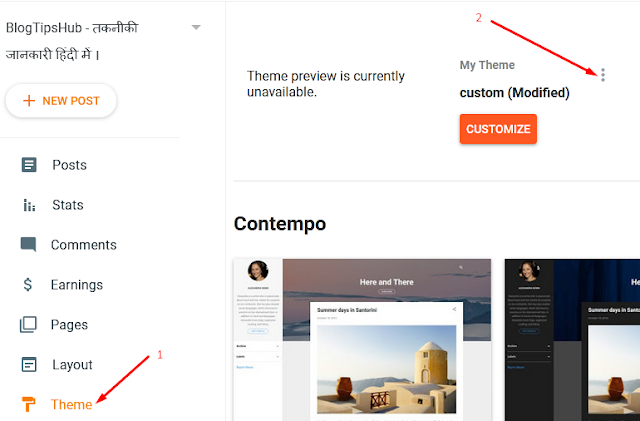Open the Posts menu item

(x=69, y=165)
